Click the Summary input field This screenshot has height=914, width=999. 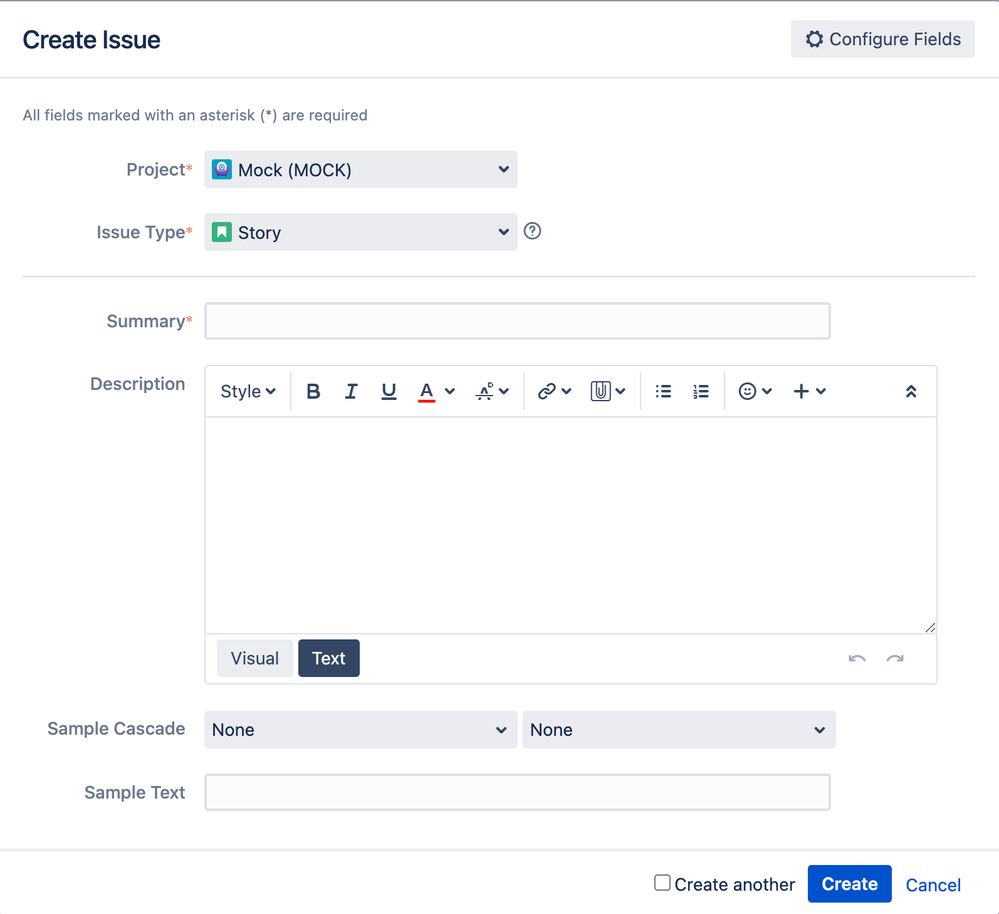click(x=517, y=321)
